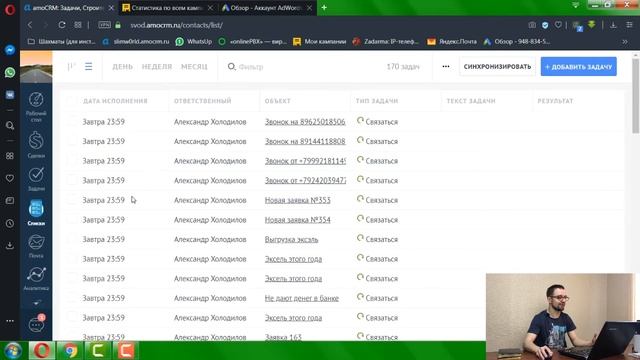
Task: Open the Рабочий стол dashboard icon
Action: coord(36,107)
